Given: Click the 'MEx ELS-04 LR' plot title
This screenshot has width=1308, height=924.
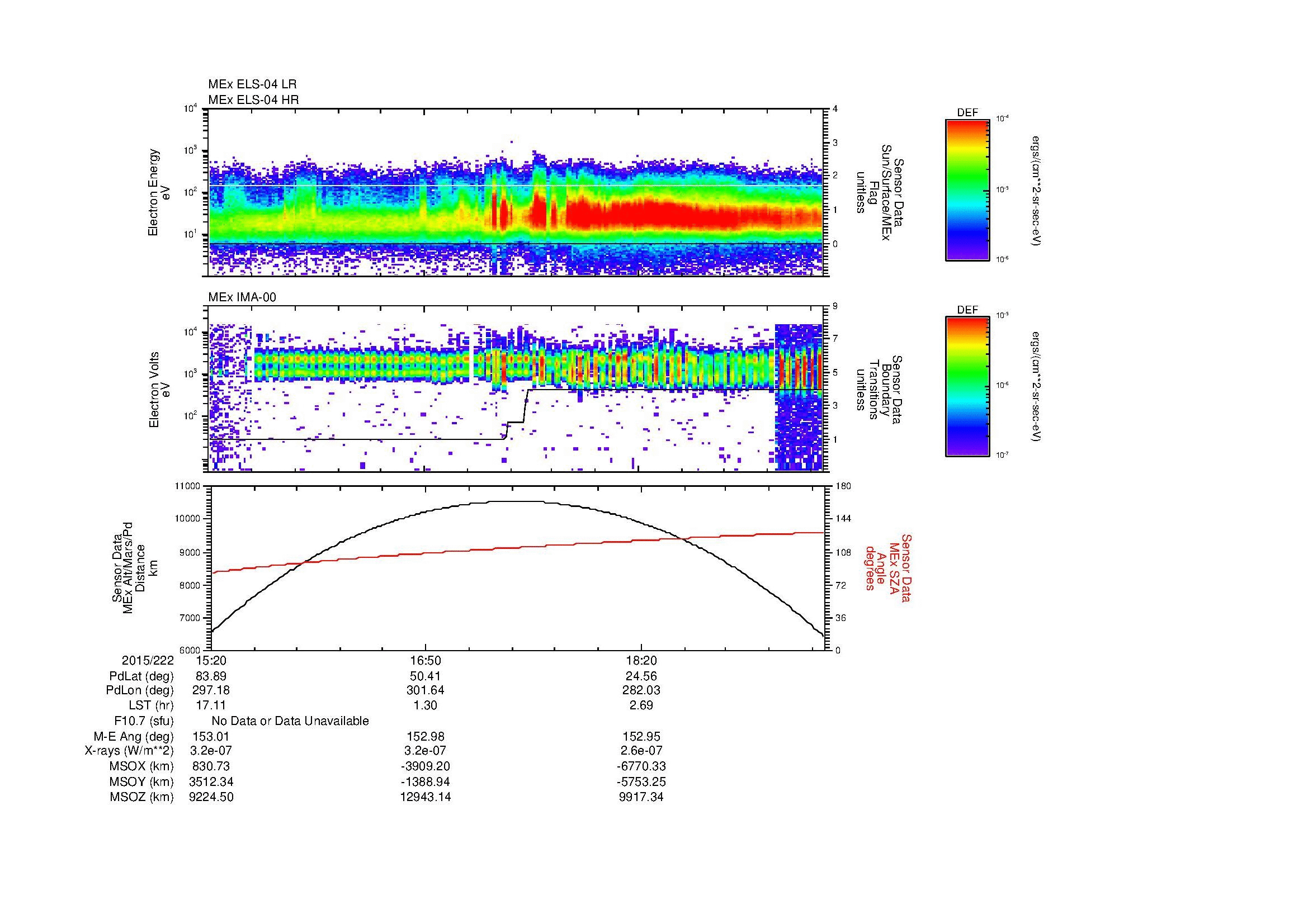Looking at the screenshot, I should click(252, 84).
